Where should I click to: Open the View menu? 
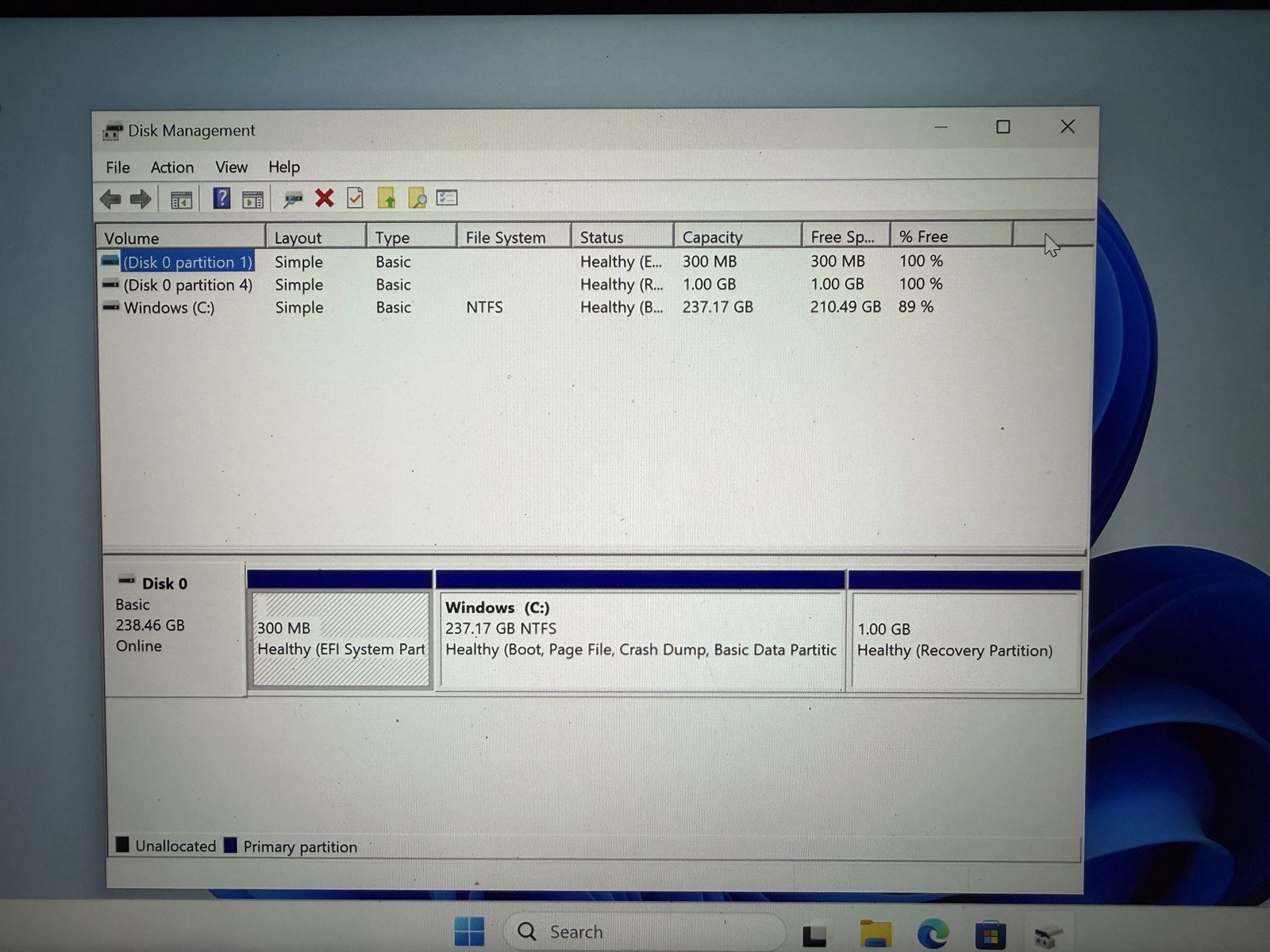tap(231, 167)
